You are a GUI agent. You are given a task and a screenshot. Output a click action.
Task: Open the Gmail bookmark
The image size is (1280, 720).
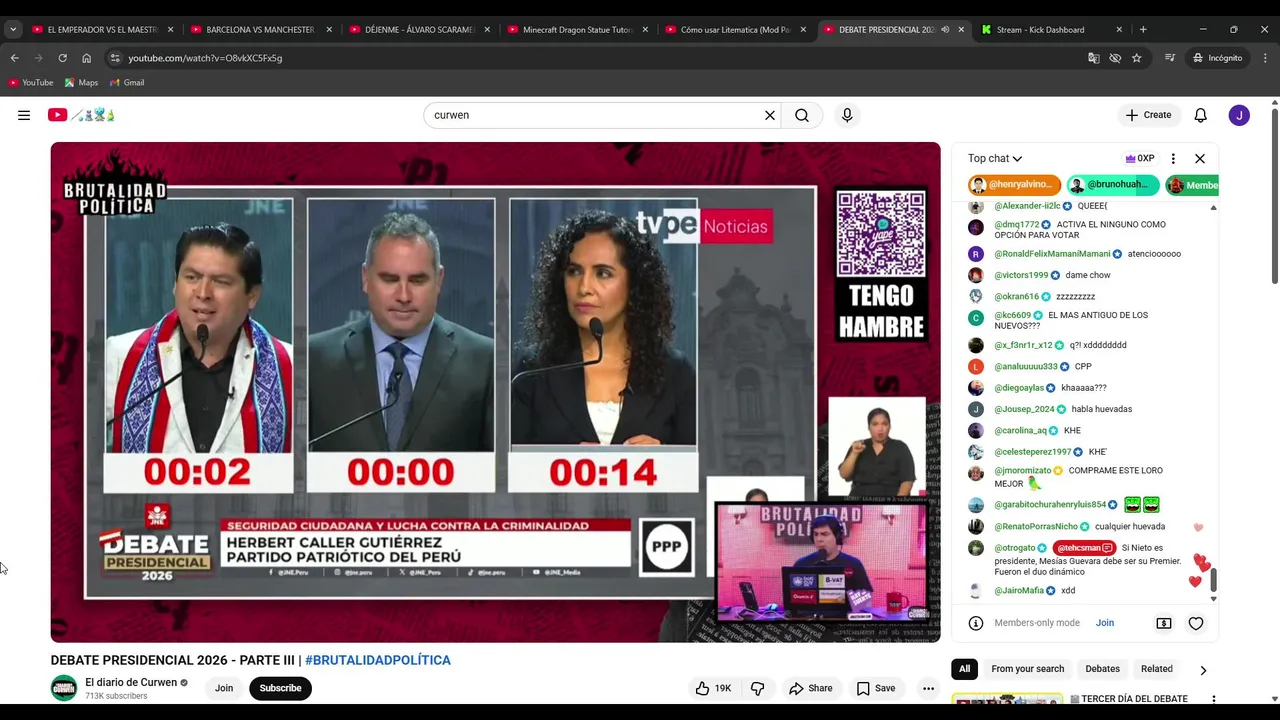pos(127,83)
